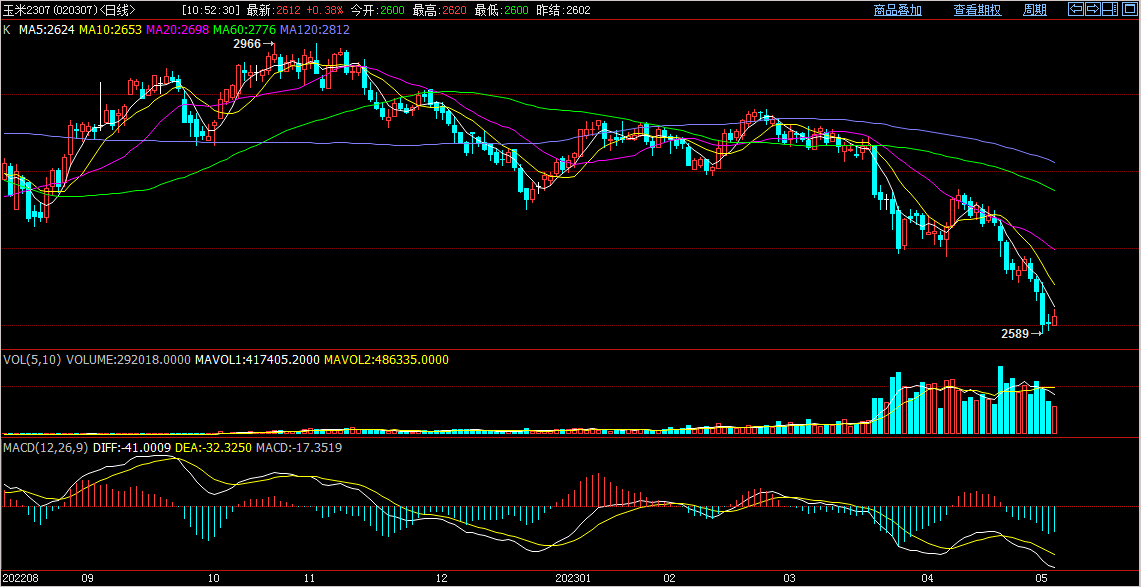Open the 商品叠加 overlay link
1141x587 pixels.
tap(897, 10)
